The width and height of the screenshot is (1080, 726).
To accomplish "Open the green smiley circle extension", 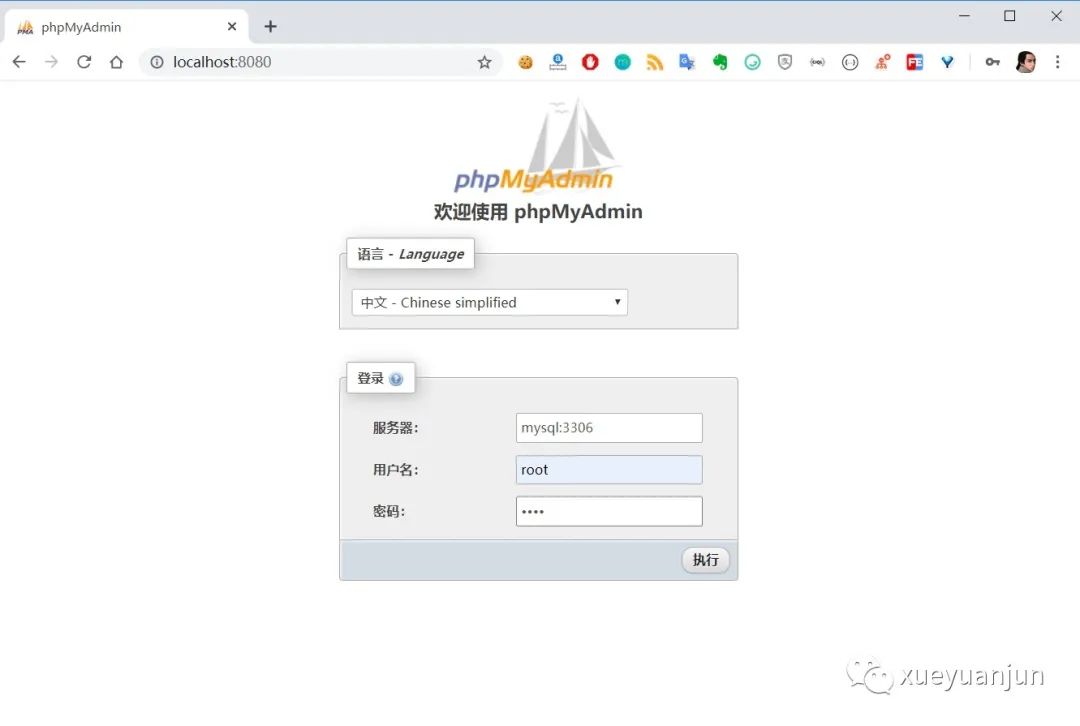I will (752, 62).
